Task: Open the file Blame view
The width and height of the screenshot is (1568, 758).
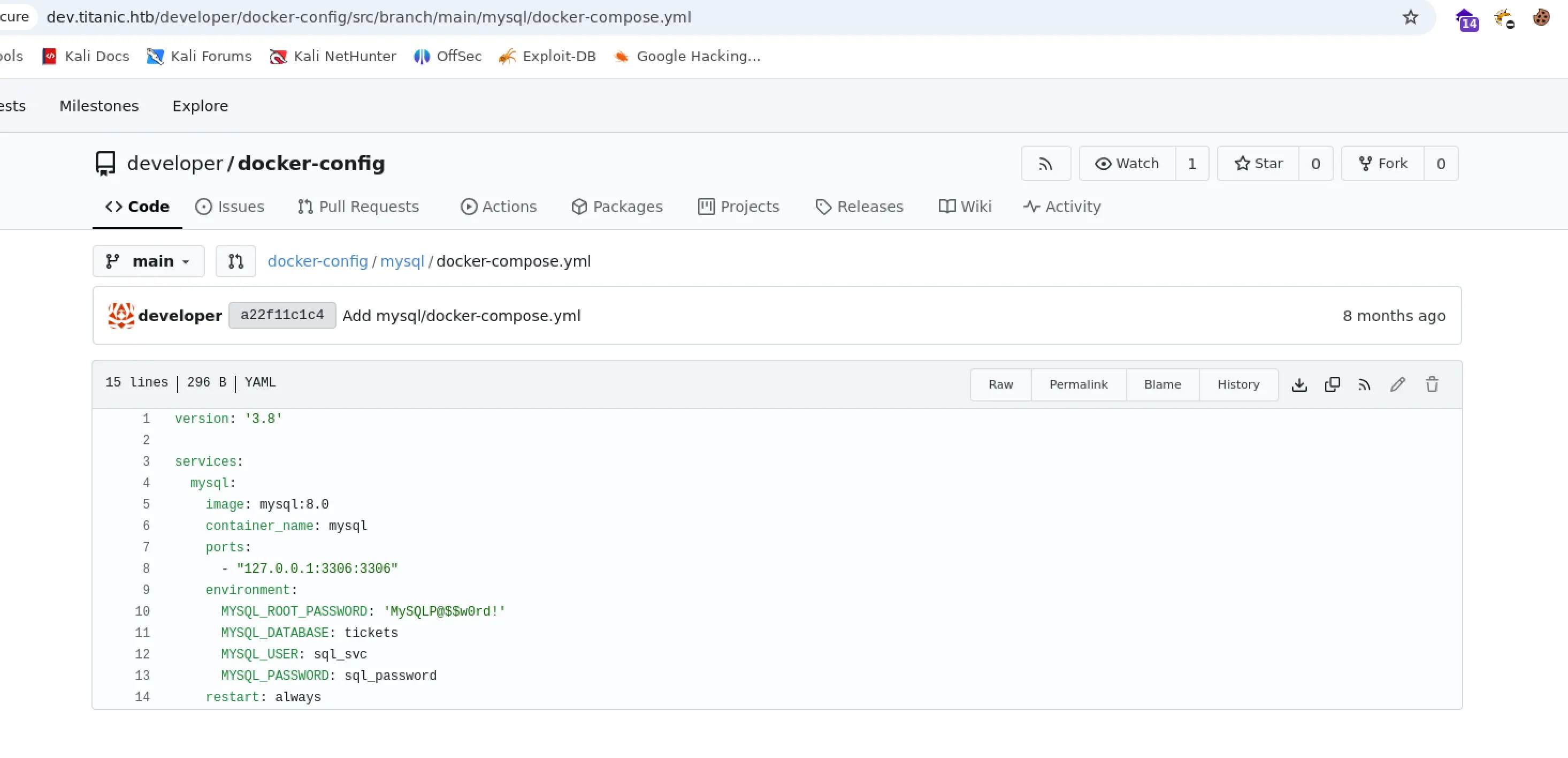Action: coord(1162,384)
